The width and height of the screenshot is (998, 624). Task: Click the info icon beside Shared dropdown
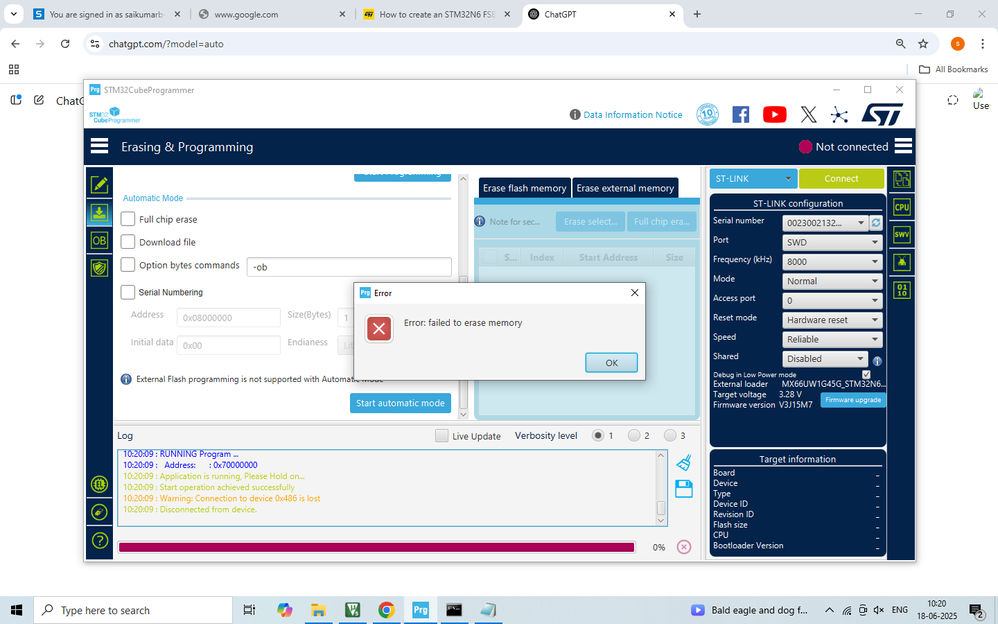tap(877, 361)
